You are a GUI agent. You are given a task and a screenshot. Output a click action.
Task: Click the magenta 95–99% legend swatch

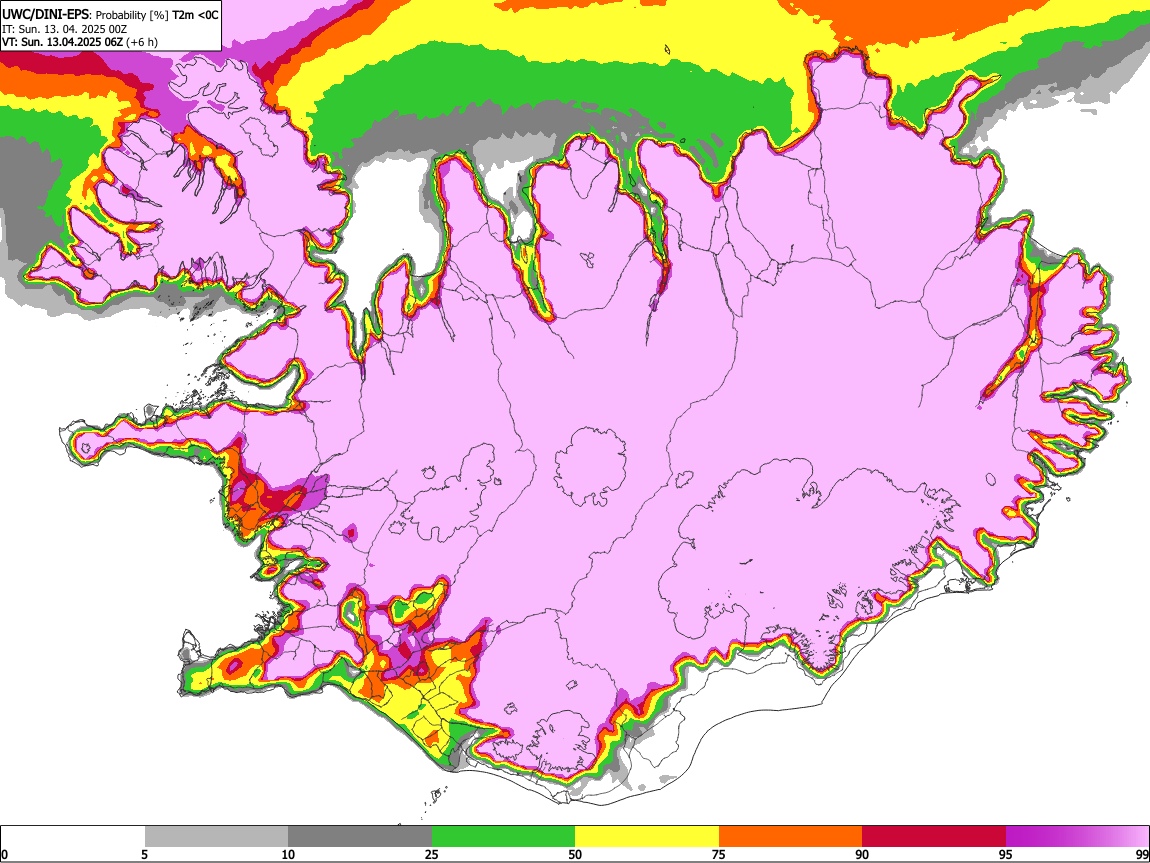(1077, 837)
